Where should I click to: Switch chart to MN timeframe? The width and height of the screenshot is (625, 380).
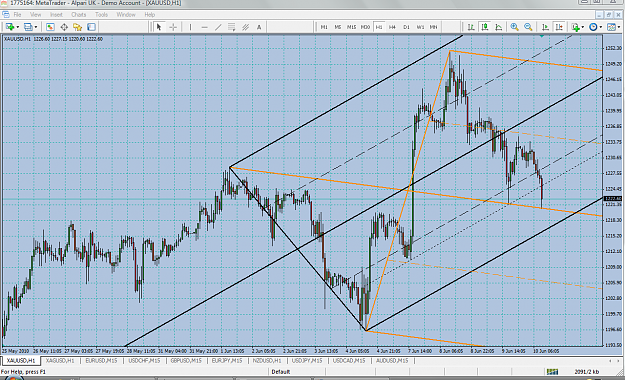tap(434, 27)
